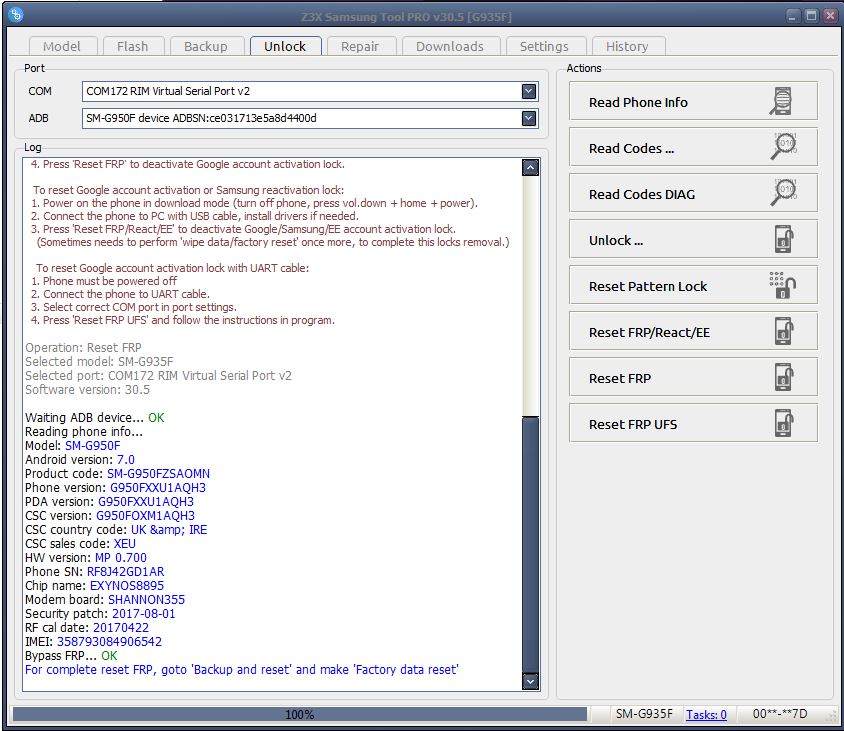The image size is (844, 731).
Task: Maximize the Z3X Samsung Tool window
Action: (811, 16)
